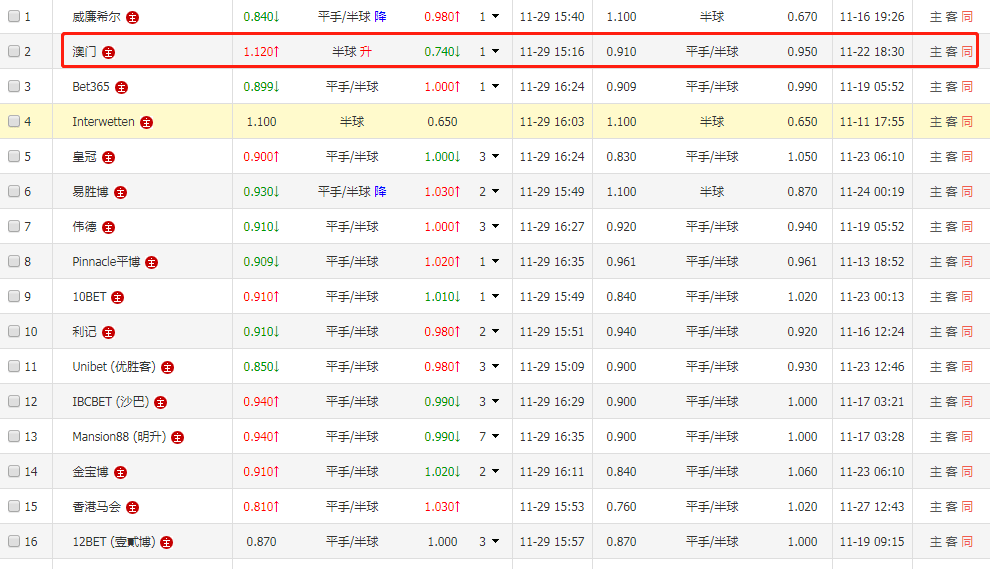Click the red 主 icon beside 金宝博
Image resolution: width=990 pixels, height=569 pixels.
(x=121, y=472)
